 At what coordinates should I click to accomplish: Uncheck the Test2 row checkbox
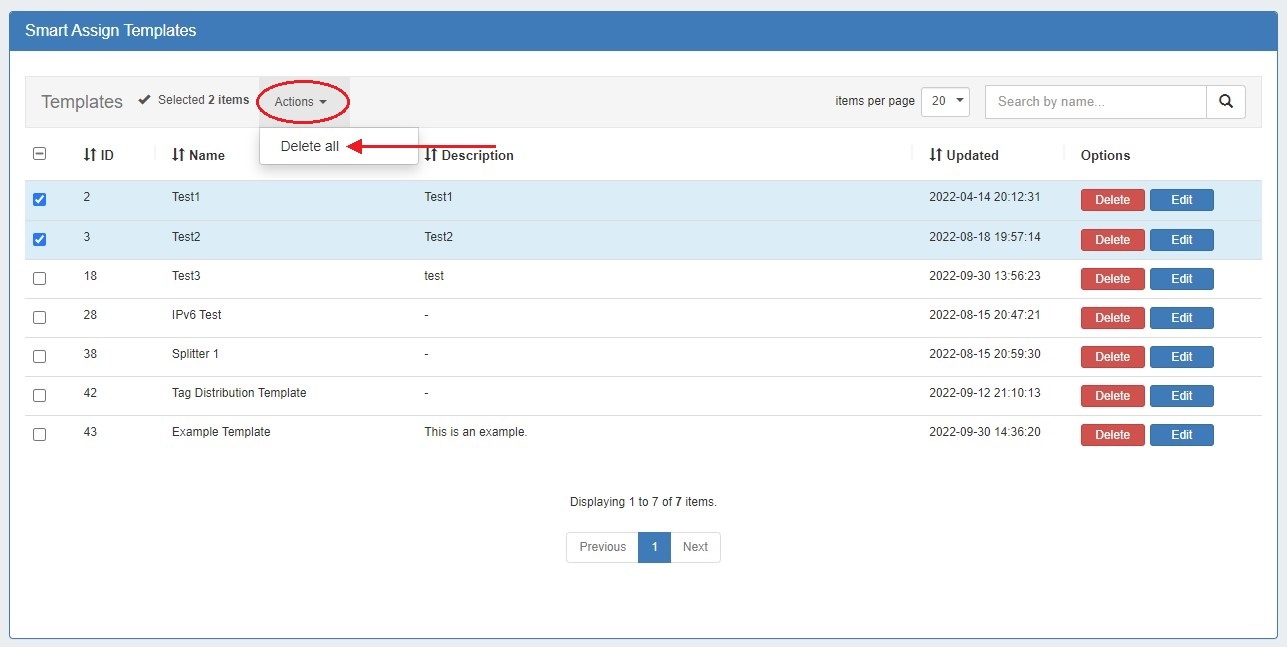pyautogui.click(x=40, y=239)
